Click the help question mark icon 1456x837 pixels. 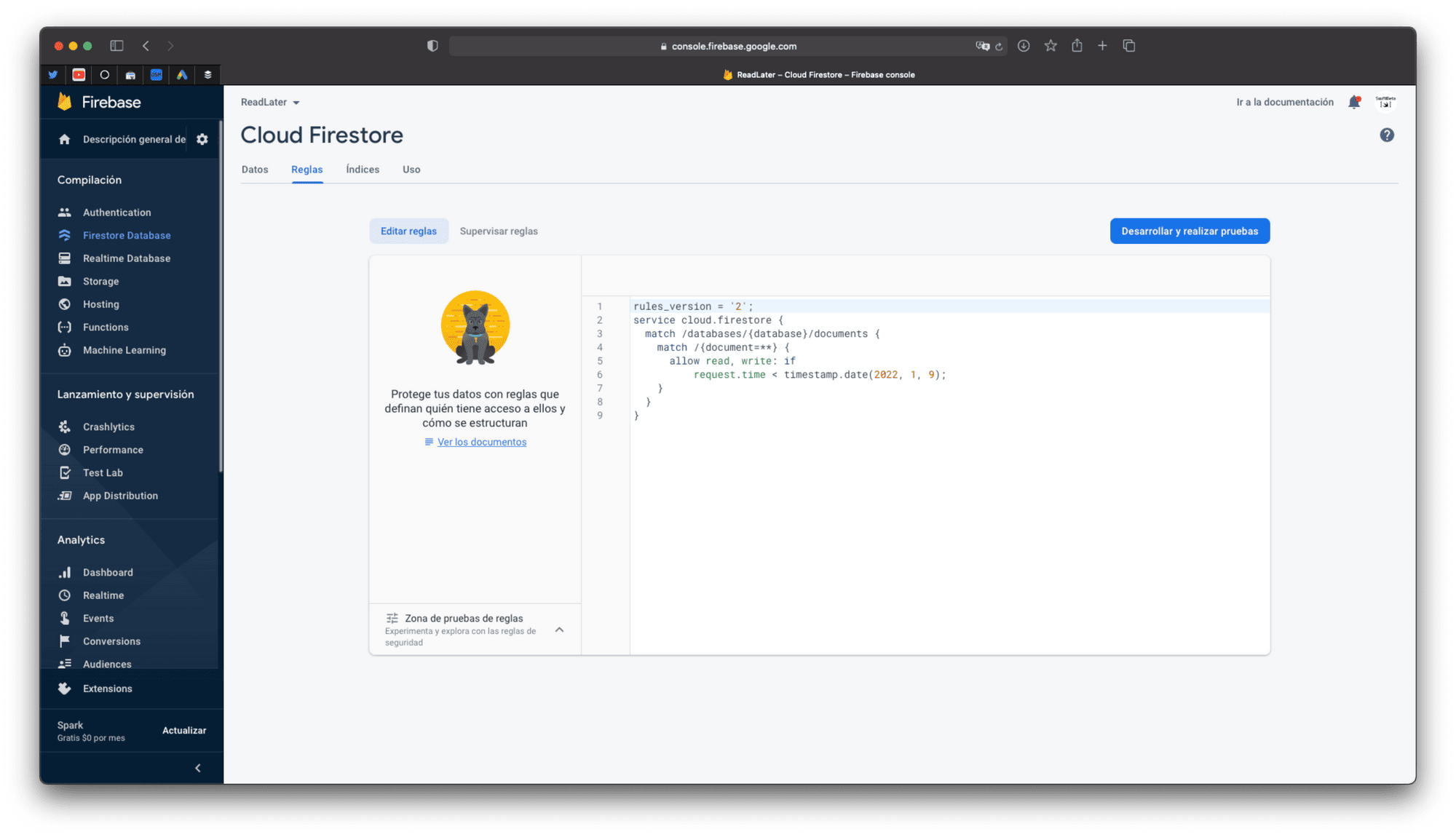click(1387, 135)
